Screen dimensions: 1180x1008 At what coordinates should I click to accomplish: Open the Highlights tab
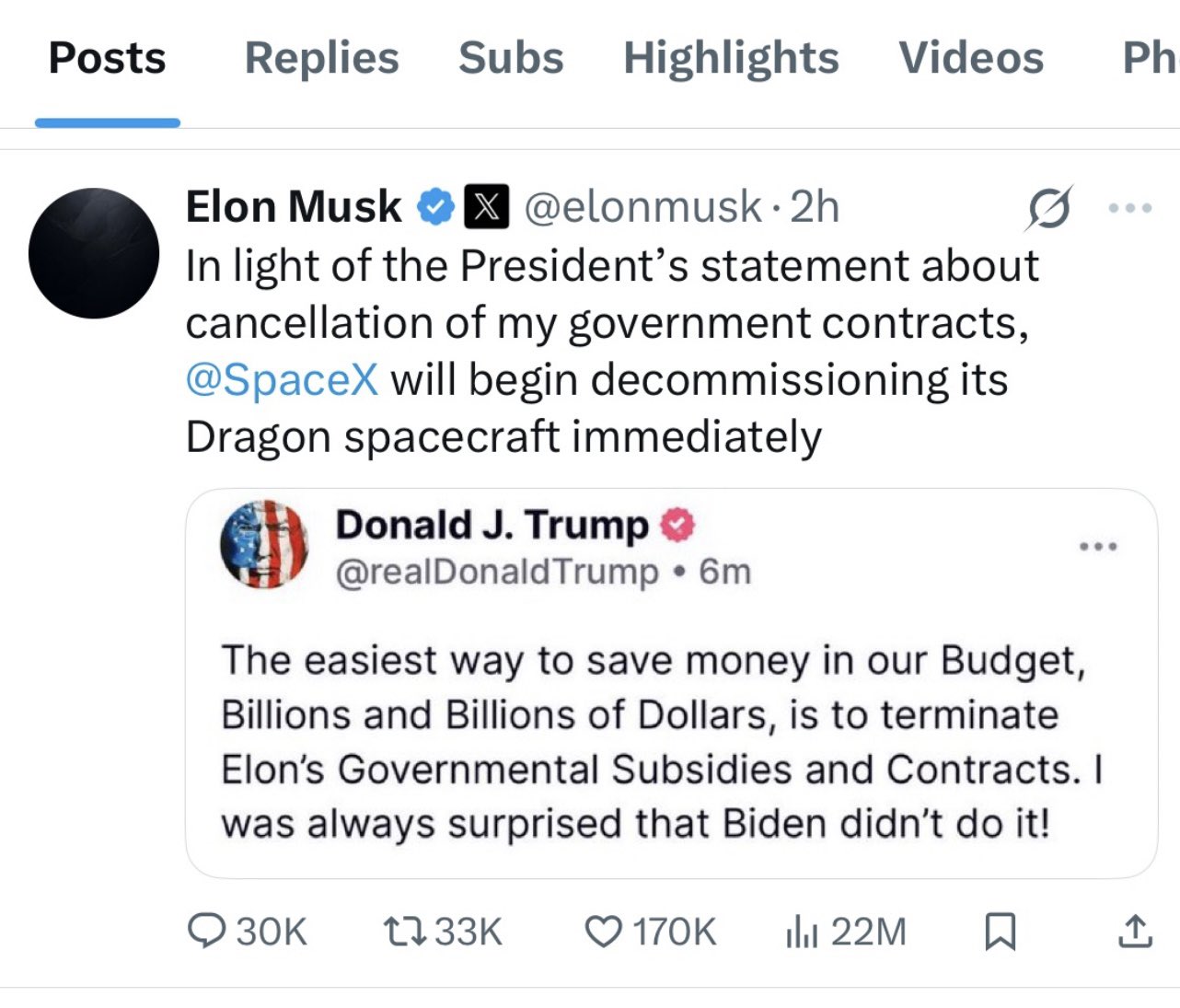click(x=731, y=58)
